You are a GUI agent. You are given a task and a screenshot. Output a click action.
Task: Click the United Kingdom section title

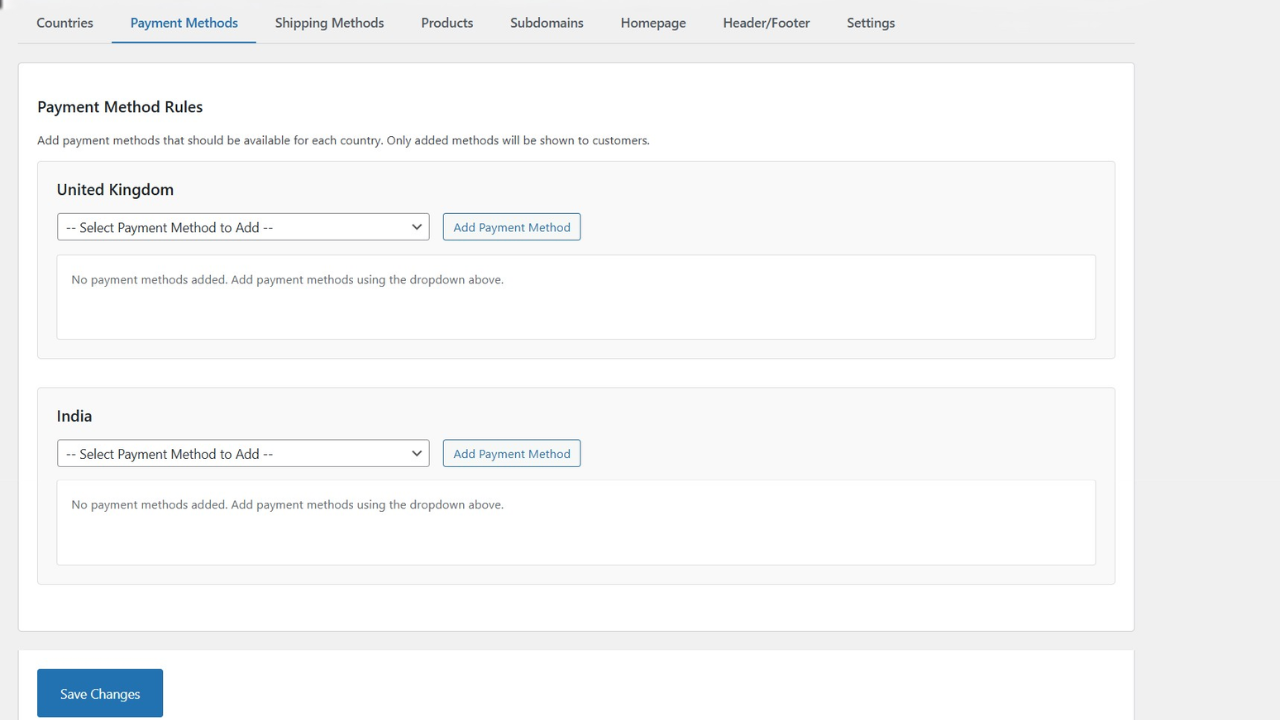click(115, 189)
